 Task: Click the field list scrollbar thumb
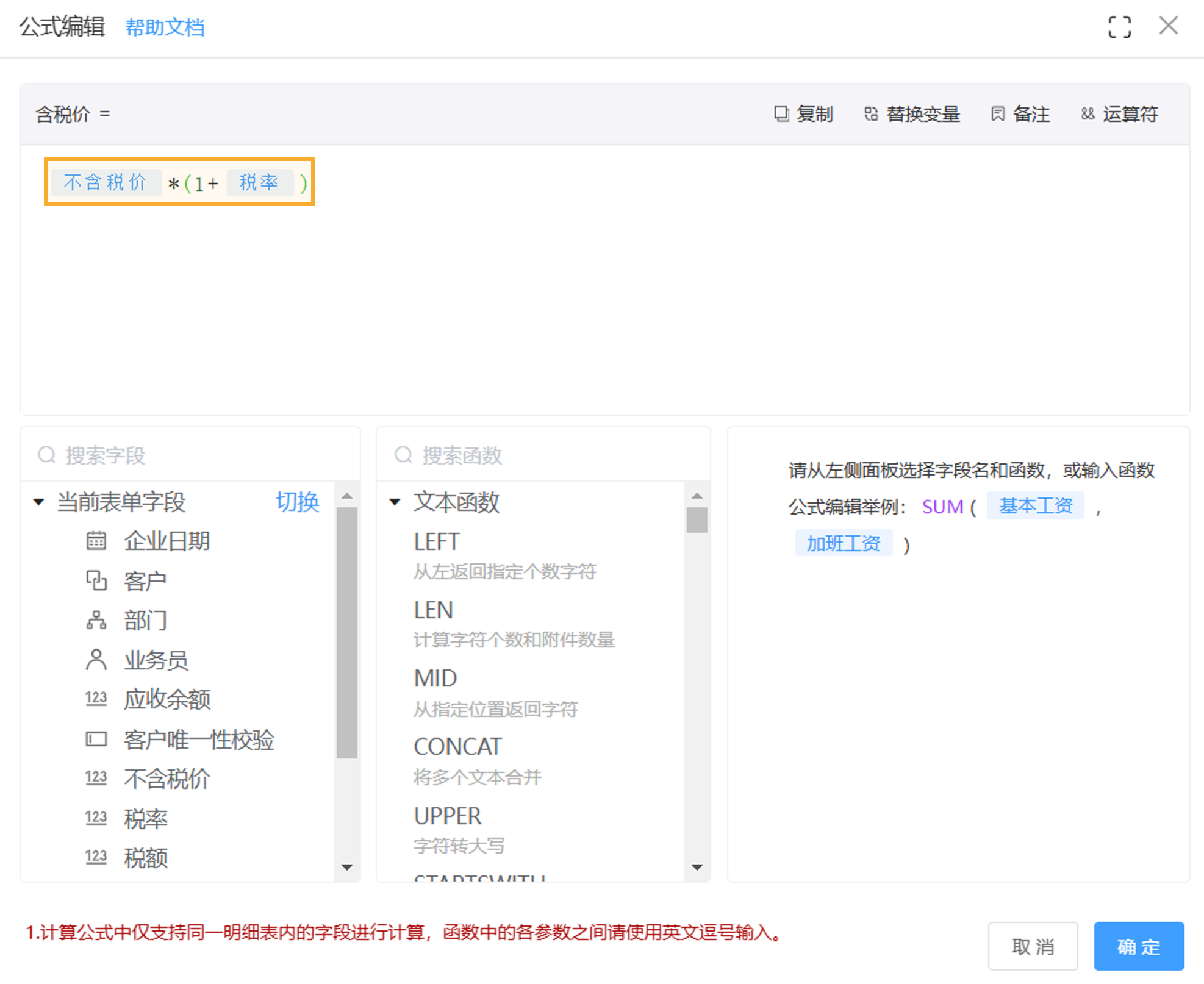point(347,632)
